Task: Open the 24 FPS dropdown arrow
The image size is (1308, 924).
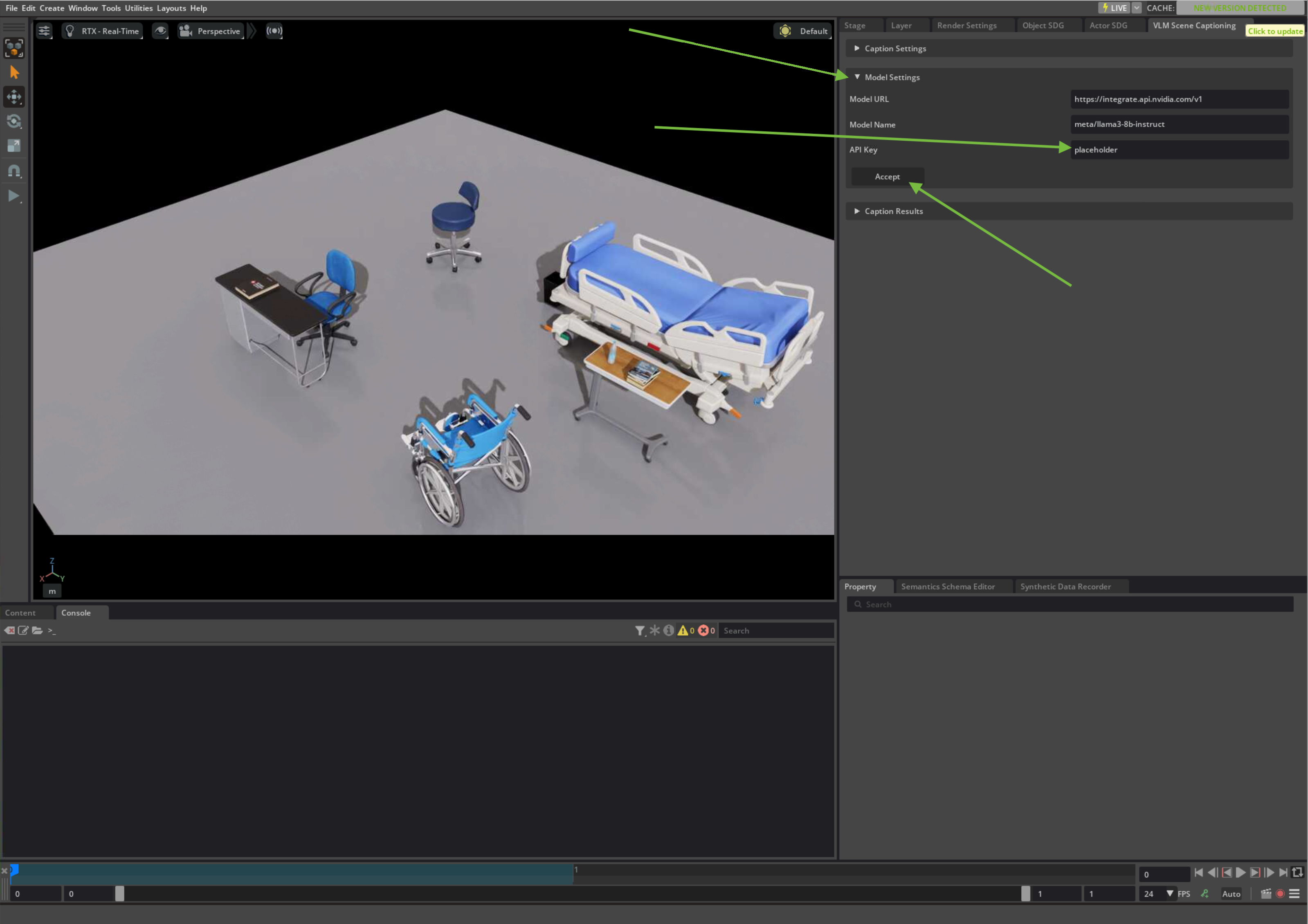Action: click(1170, 893)
